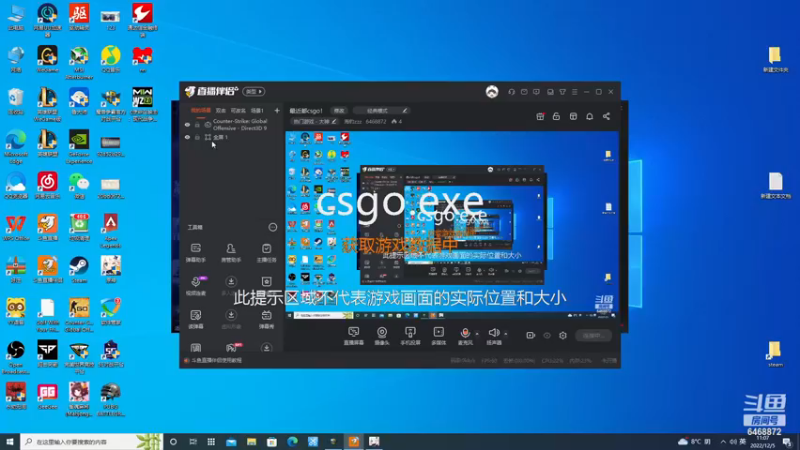Open the Task View taskbar button
Screen dimensions: 800x450
[x=193, y=441]
